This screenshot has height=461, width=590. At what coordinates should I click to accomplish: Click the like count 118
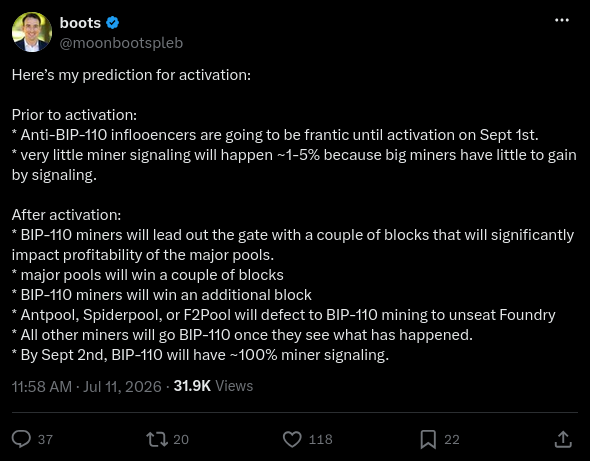[321, 440]
